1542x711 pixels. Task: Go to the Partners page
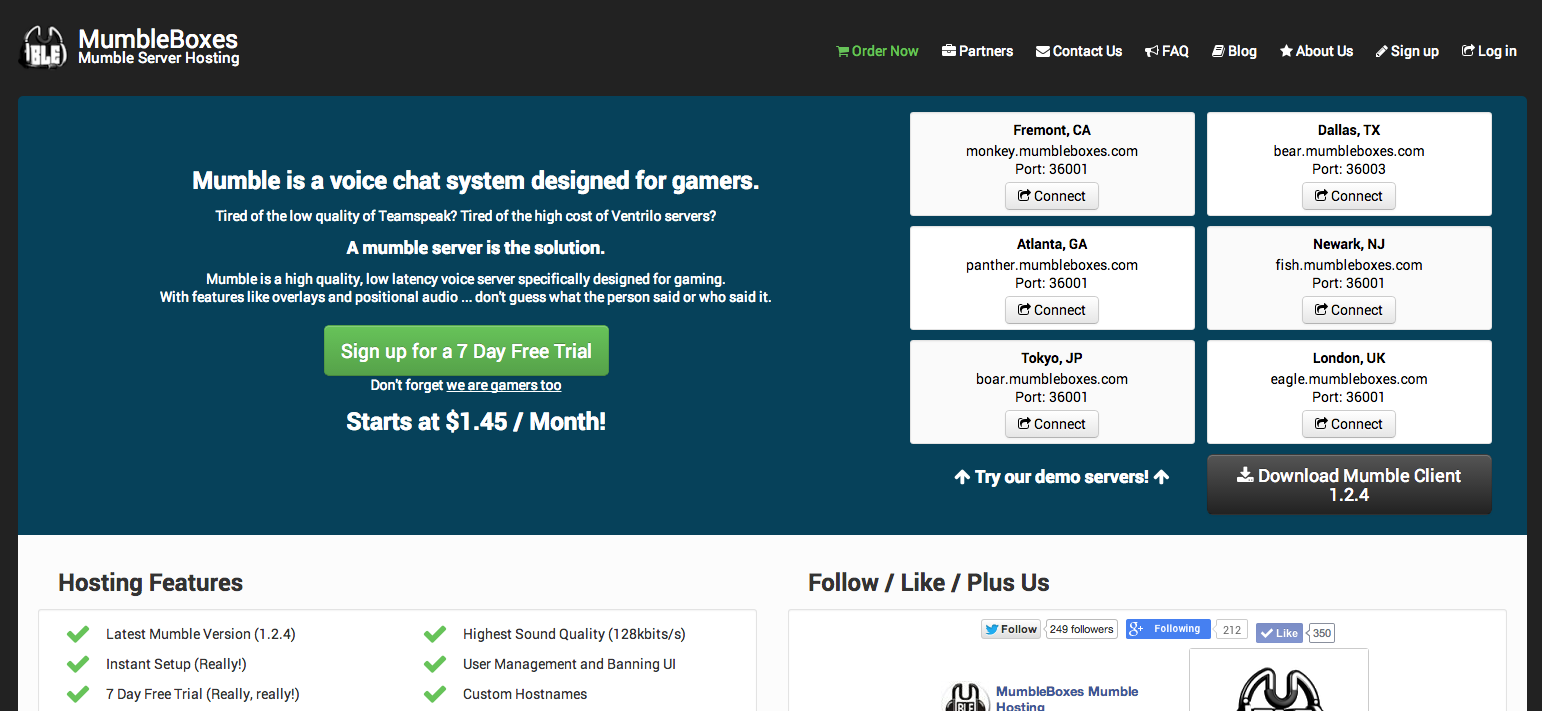[x=977, y=51]
